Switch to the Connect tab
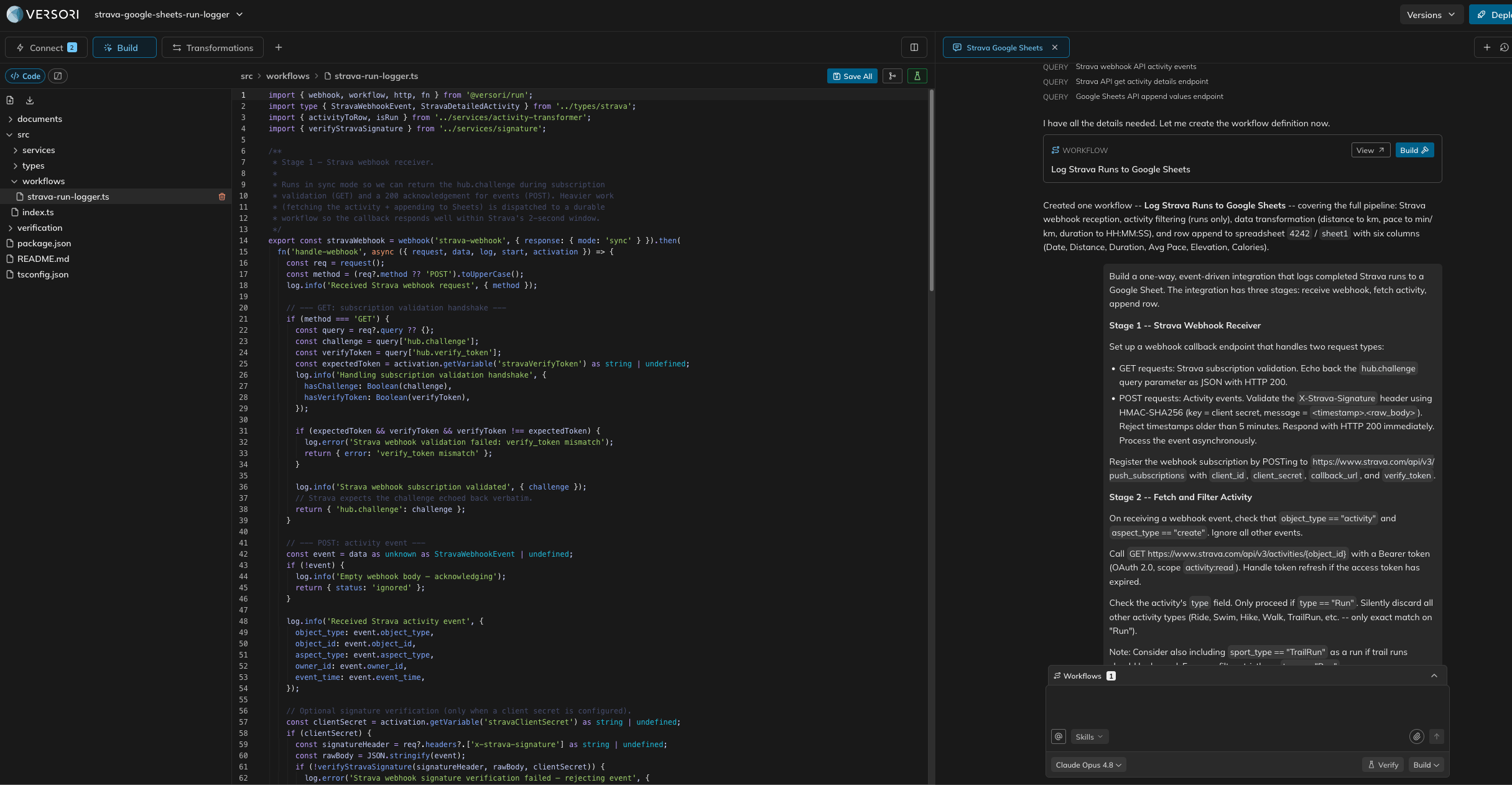1512x785 pixels. 46,47
